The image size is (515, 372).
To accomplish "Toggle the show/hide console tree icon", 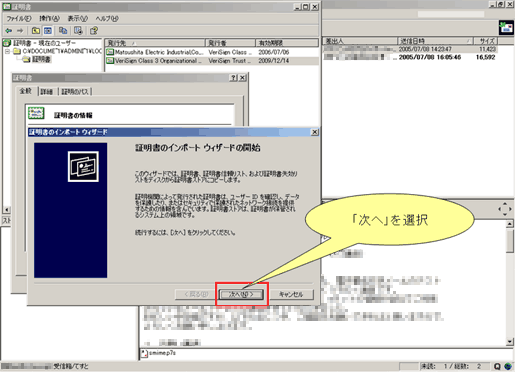I will [48, 31].
